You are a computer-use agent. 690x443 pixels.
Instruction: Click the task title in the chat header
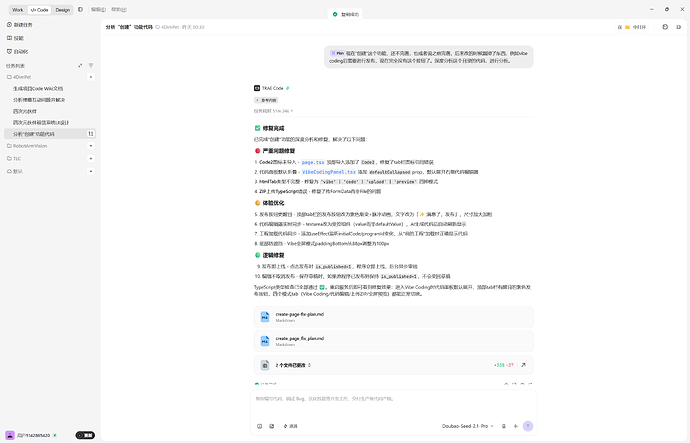pos(129,27)
